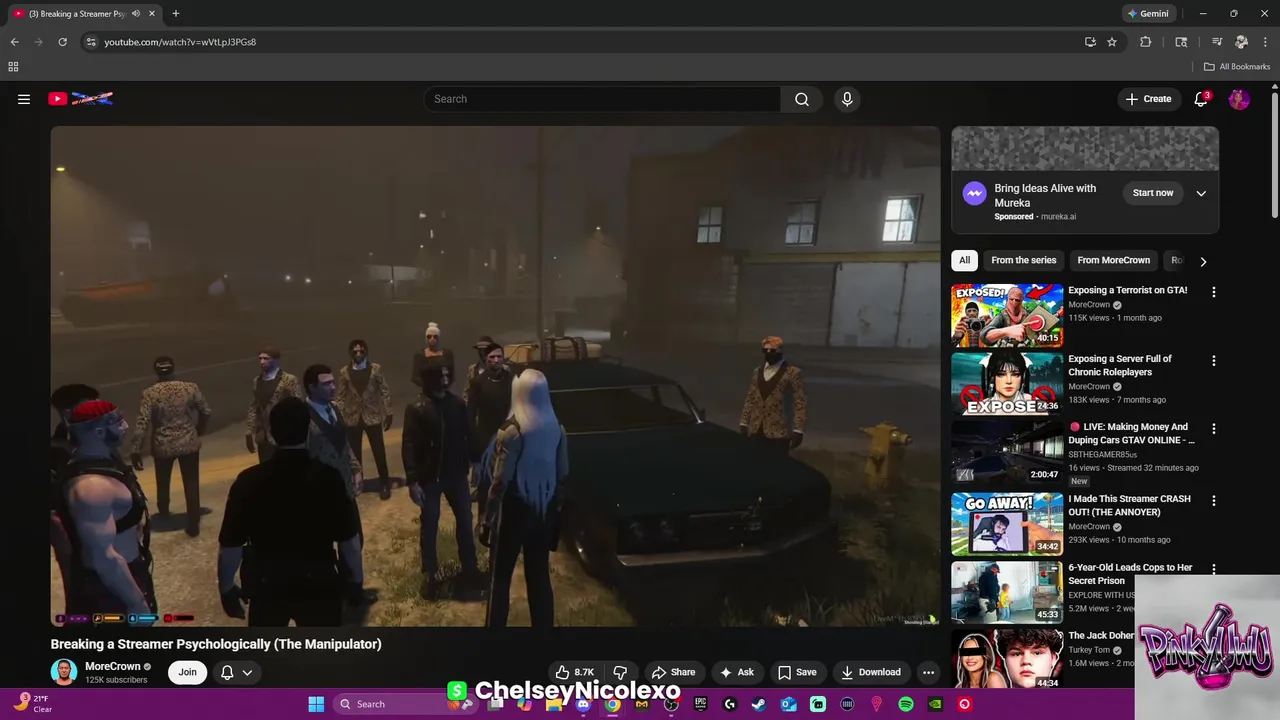Open the 6-Year-Old Leads Cops video thumbnail

coord(1007,592)
